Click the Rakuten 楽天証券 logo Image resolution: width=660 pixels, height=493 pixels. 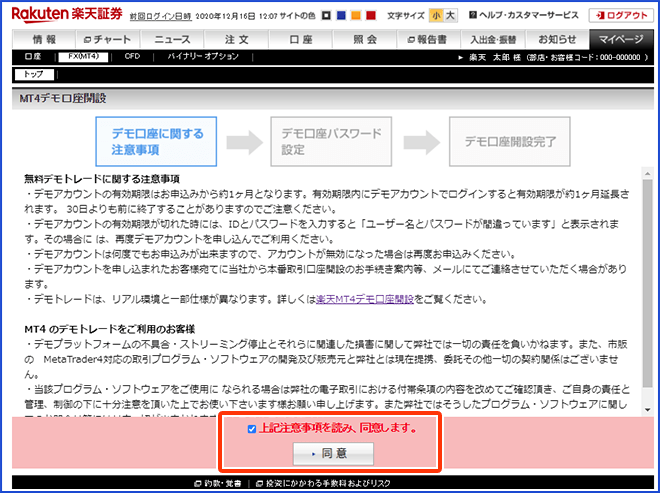point(67,15)
